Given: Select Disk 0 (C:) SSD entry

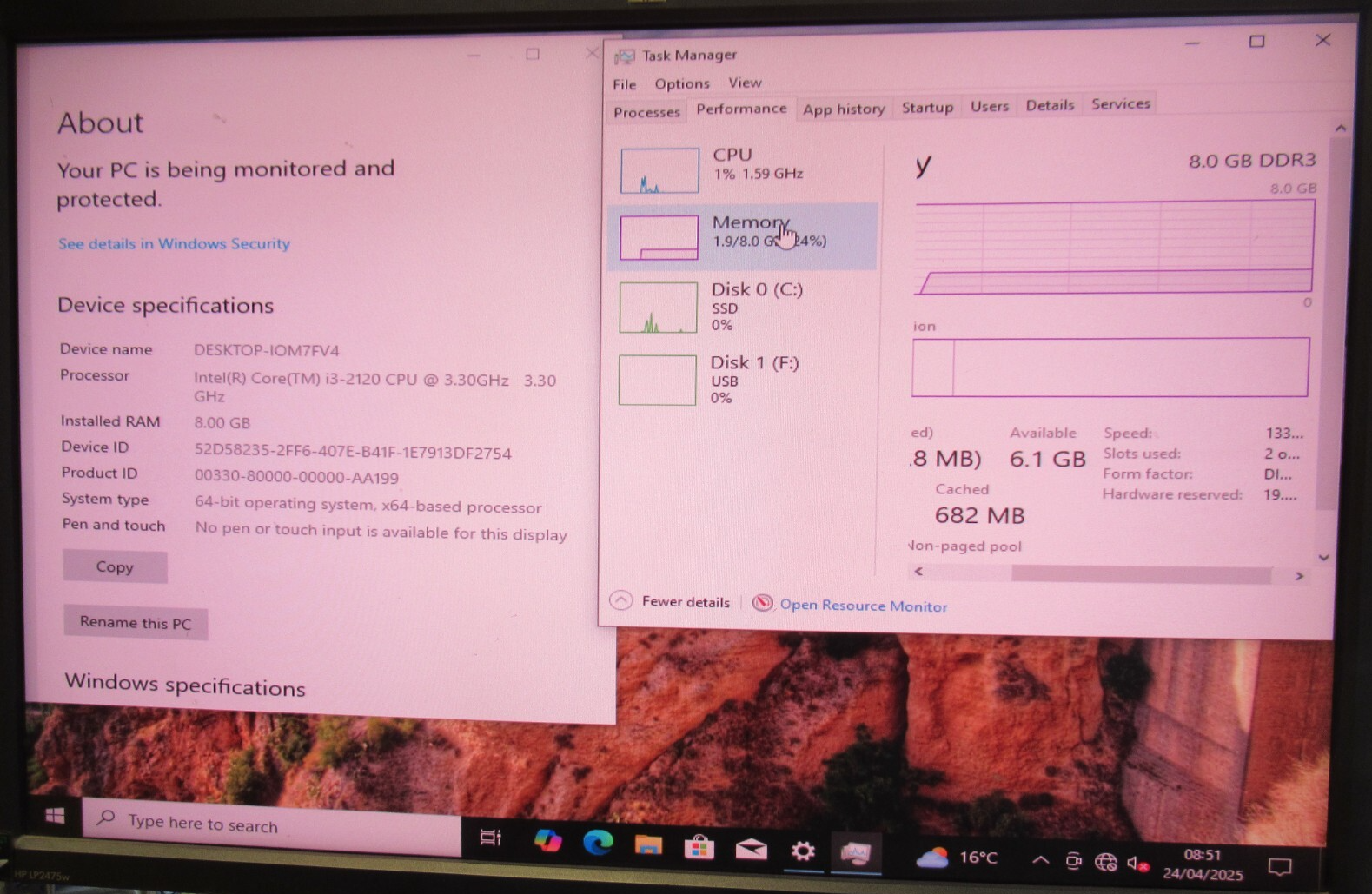Looking at the screenshot, I should tap(743, 307).
